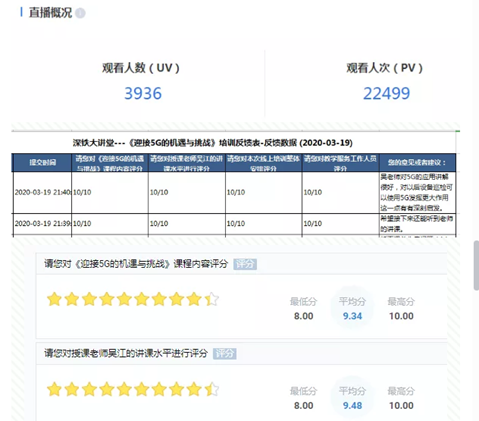
Task: Click the feedback table title 深铁大讲堂
Action: [x=213, y=143]
